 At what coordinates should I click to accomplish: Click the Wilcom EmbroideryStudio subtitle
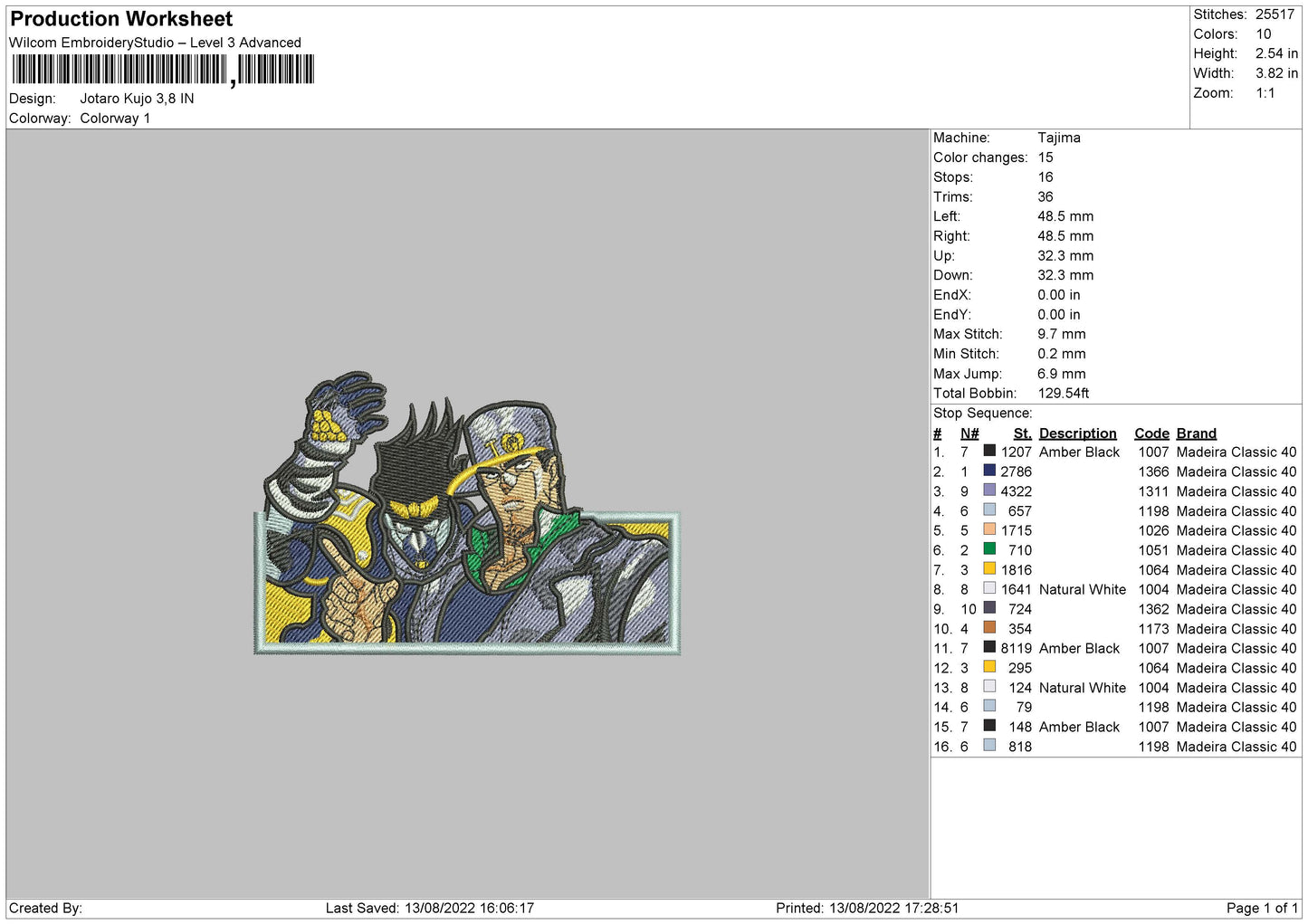(x=155, y=43)
